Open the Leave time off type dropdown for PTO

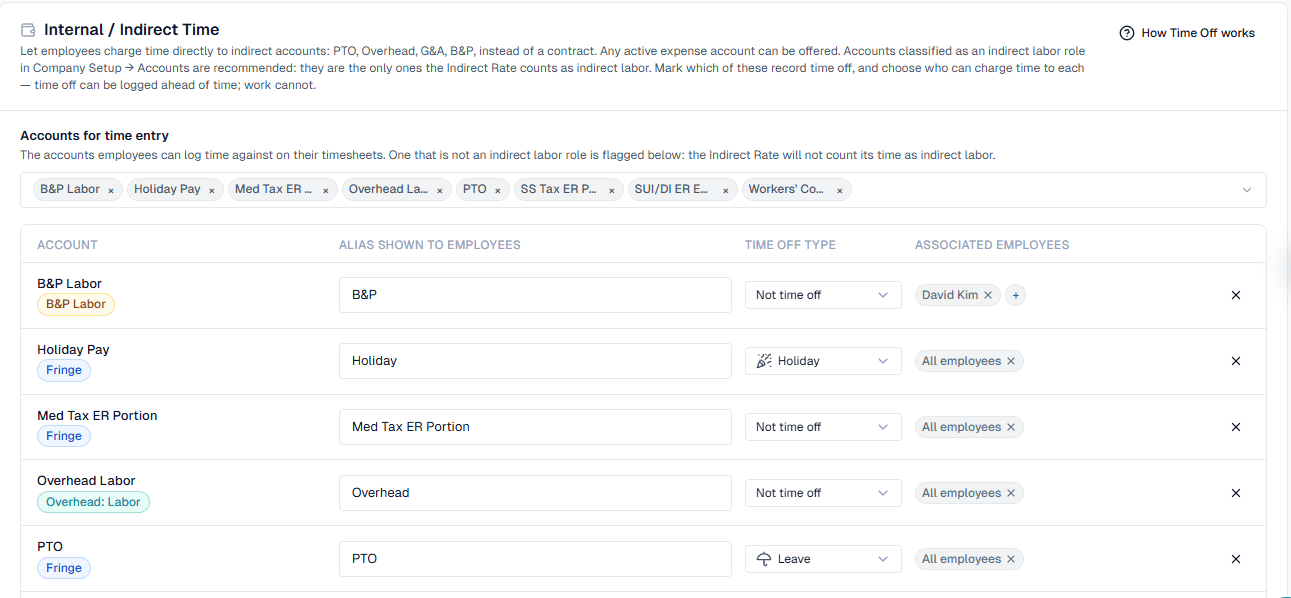823,559
